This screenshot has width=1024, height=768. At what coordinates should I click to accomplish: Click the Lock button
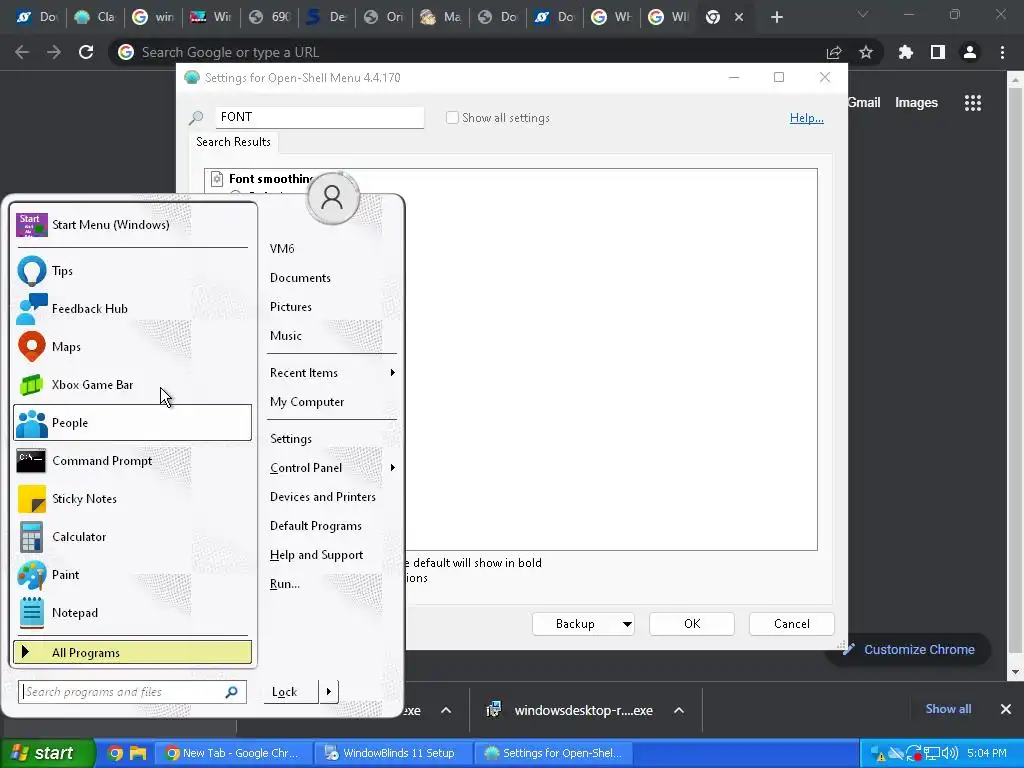coord(291,692)
